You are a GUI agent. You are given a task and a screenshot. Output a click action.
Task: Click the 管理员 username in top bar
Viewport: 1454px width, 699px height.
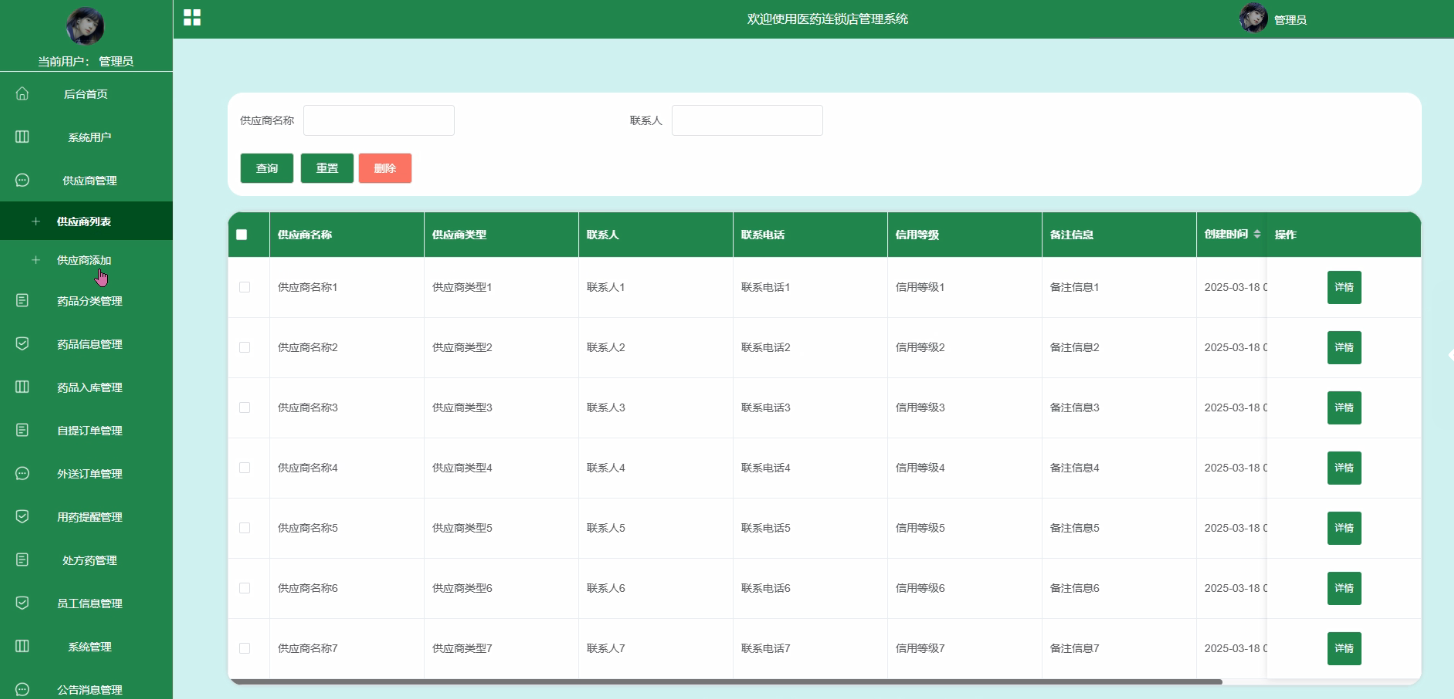click(x=1290, y=20)
